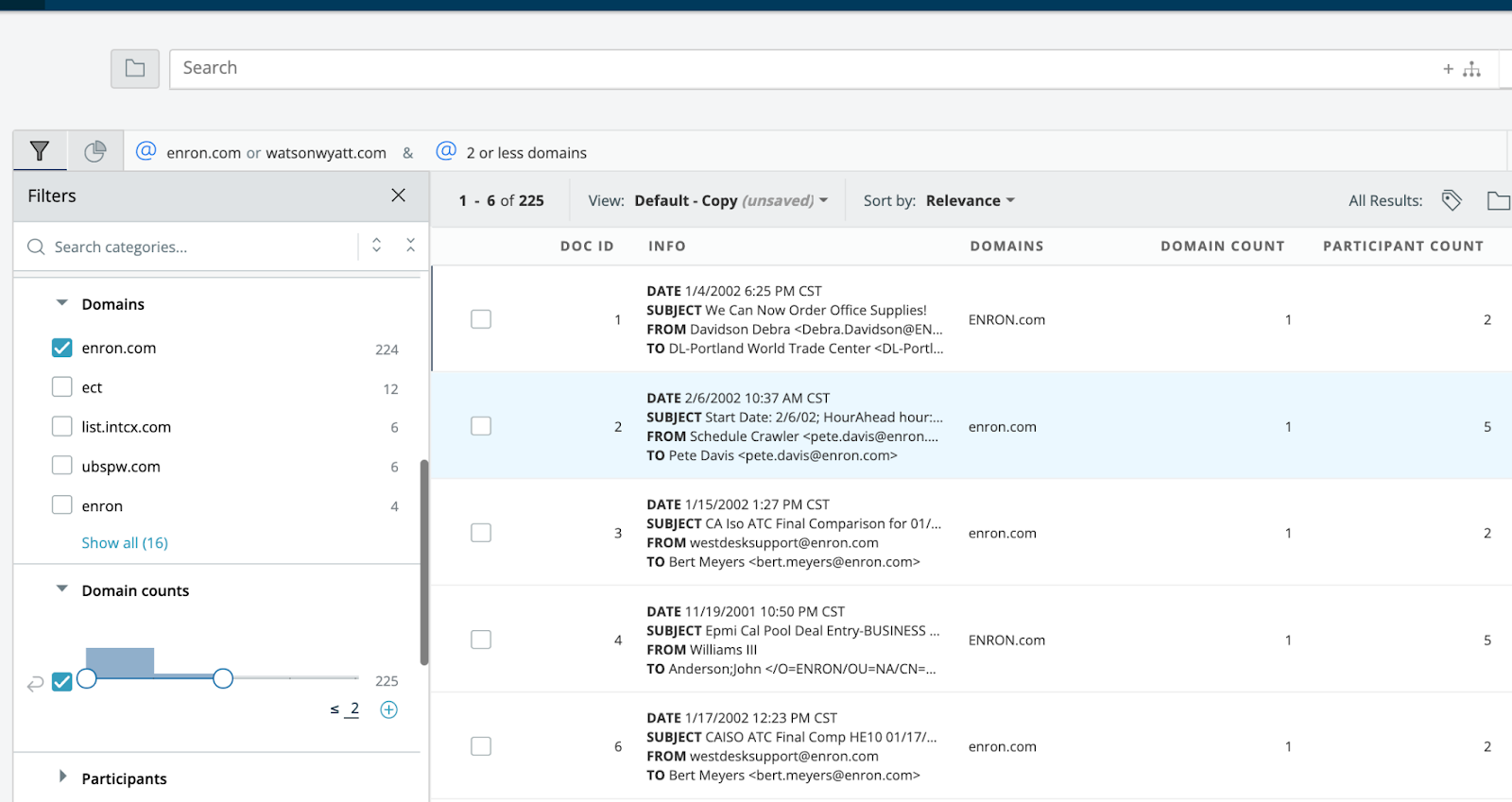1512x802 pixels.
Task: Expand the Participants filter section
Action: click(63, 776)
